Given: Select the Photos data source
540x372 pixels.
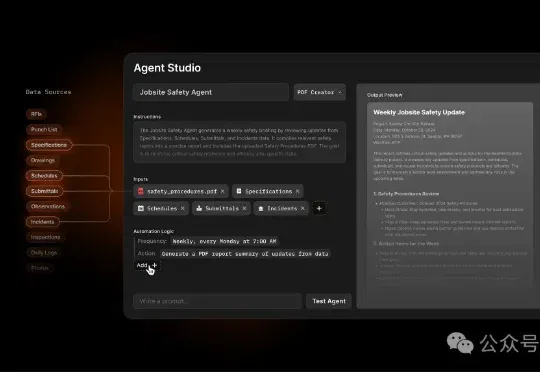Looking at the screenshot, I should [40, 268].
